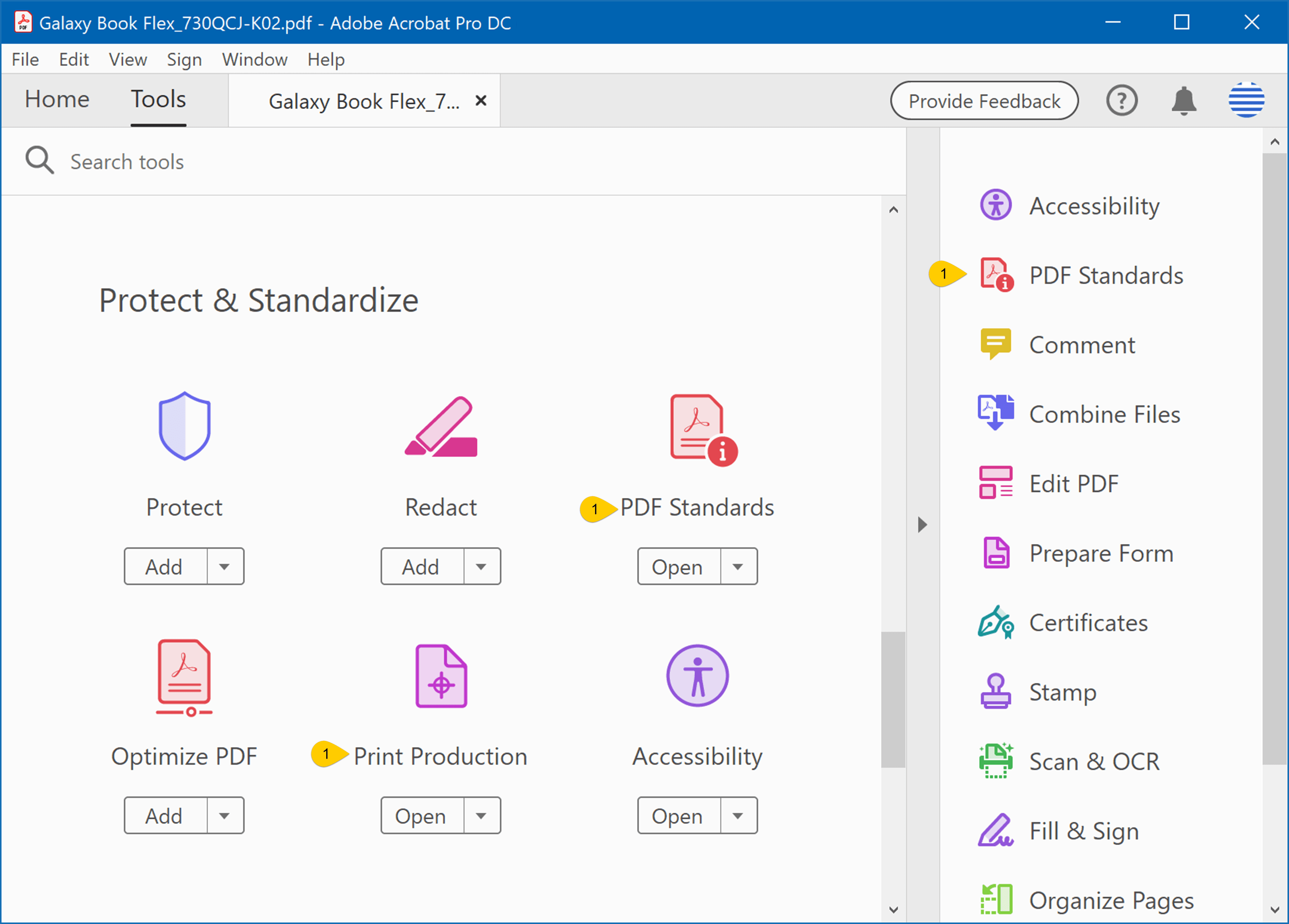Viewport: 1289px width, 924px height.
Task: Expand the Redact Add button dropdown
Action: tap(481, 566)
